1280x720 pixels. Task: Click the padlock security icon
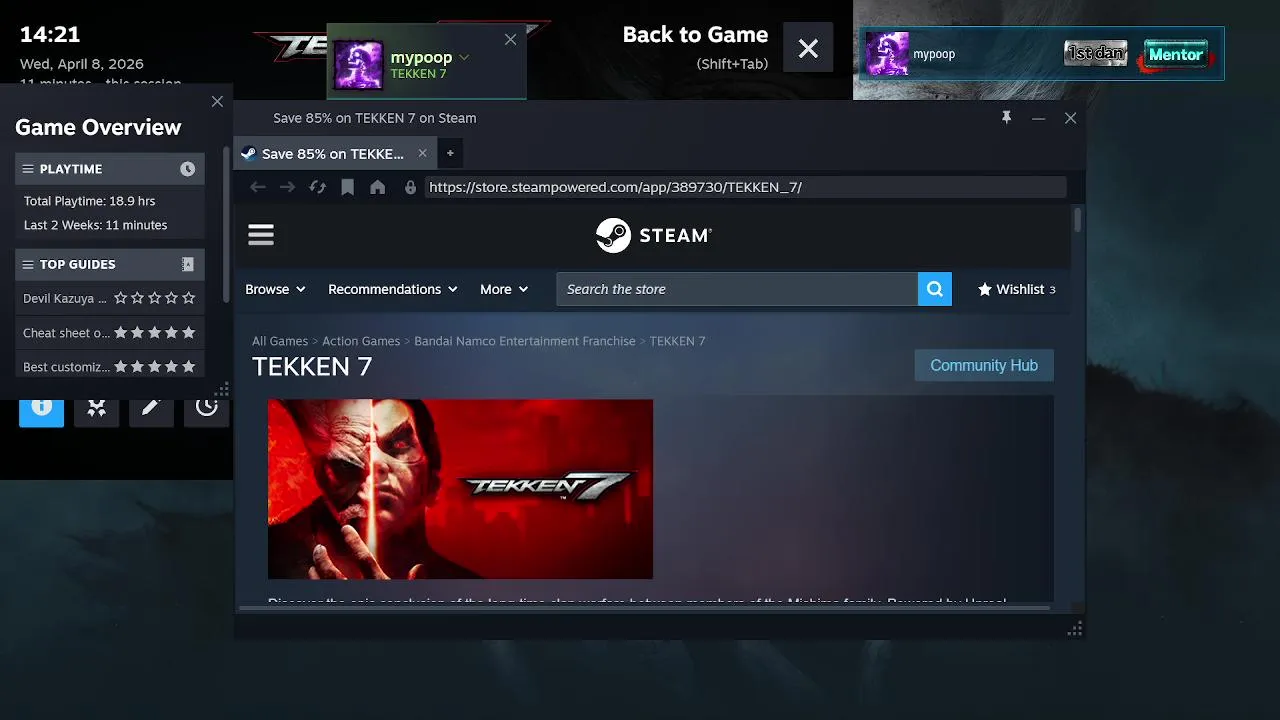coord(410,187)
